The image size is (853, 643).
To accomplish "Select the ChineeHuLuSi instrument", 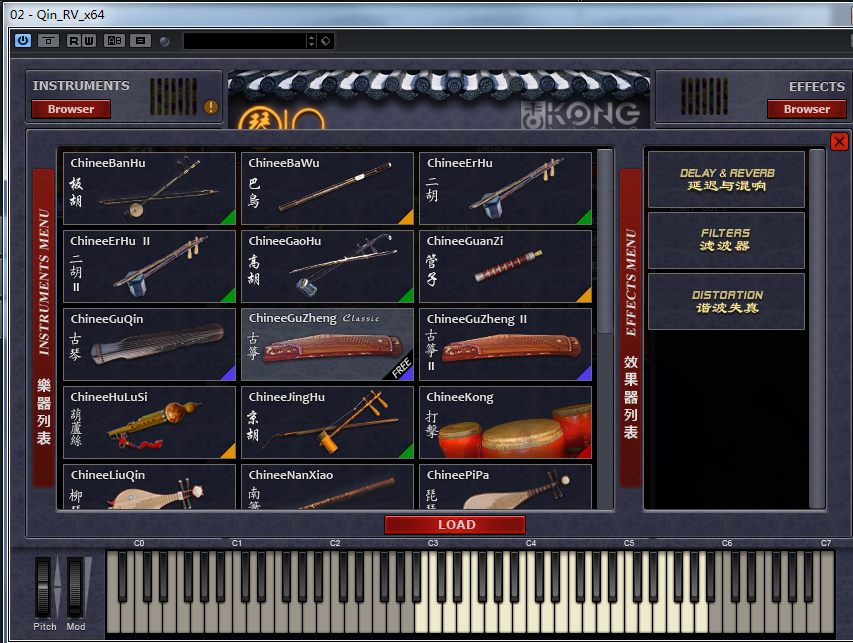I will (149, 422).
